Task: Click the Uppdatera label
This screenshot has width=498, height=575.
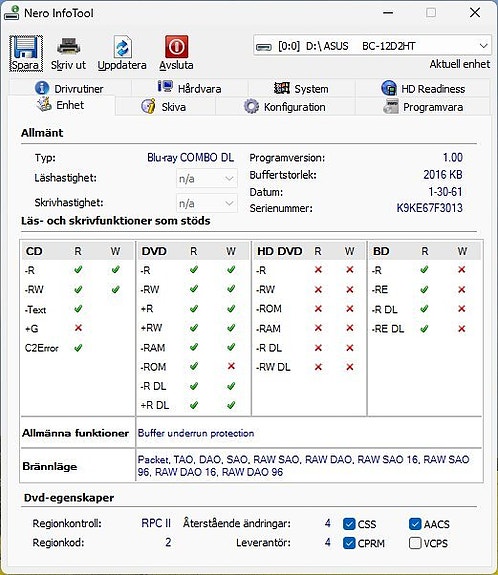Action: [122, 65]
